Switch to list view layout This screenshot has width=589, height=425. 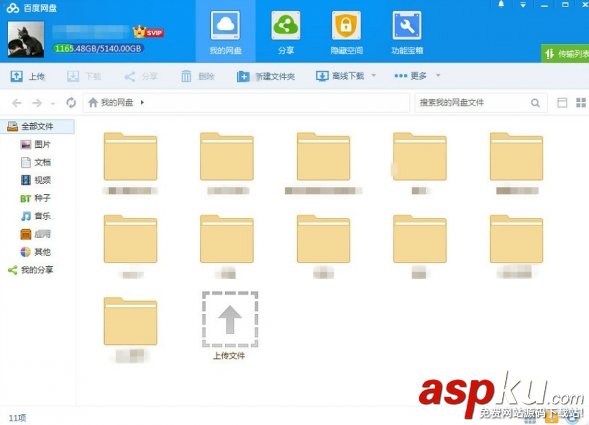coord(562,103)
